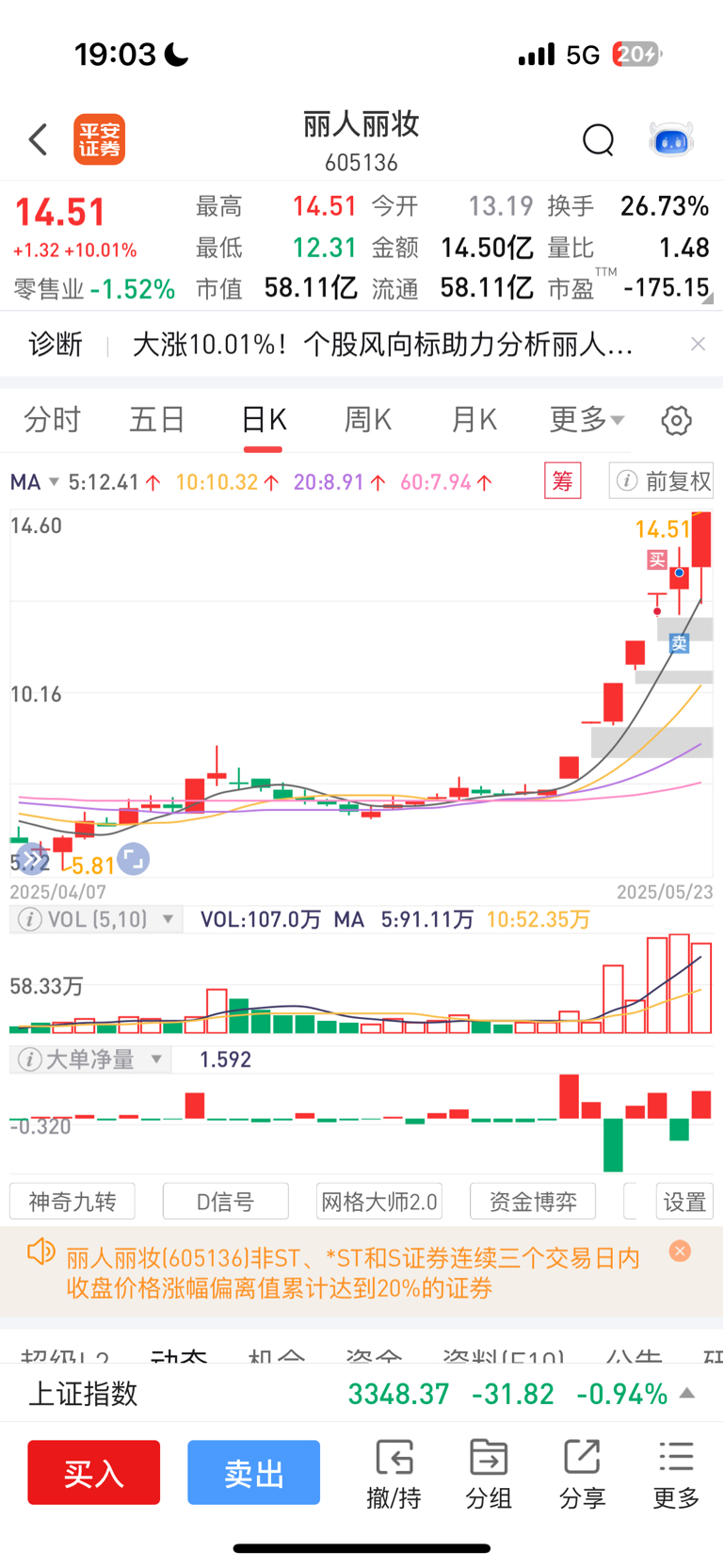Tap the VOL indicator info icon
Screen dimensions: 724x1568
pyautogui.click(x=30, y=919)
